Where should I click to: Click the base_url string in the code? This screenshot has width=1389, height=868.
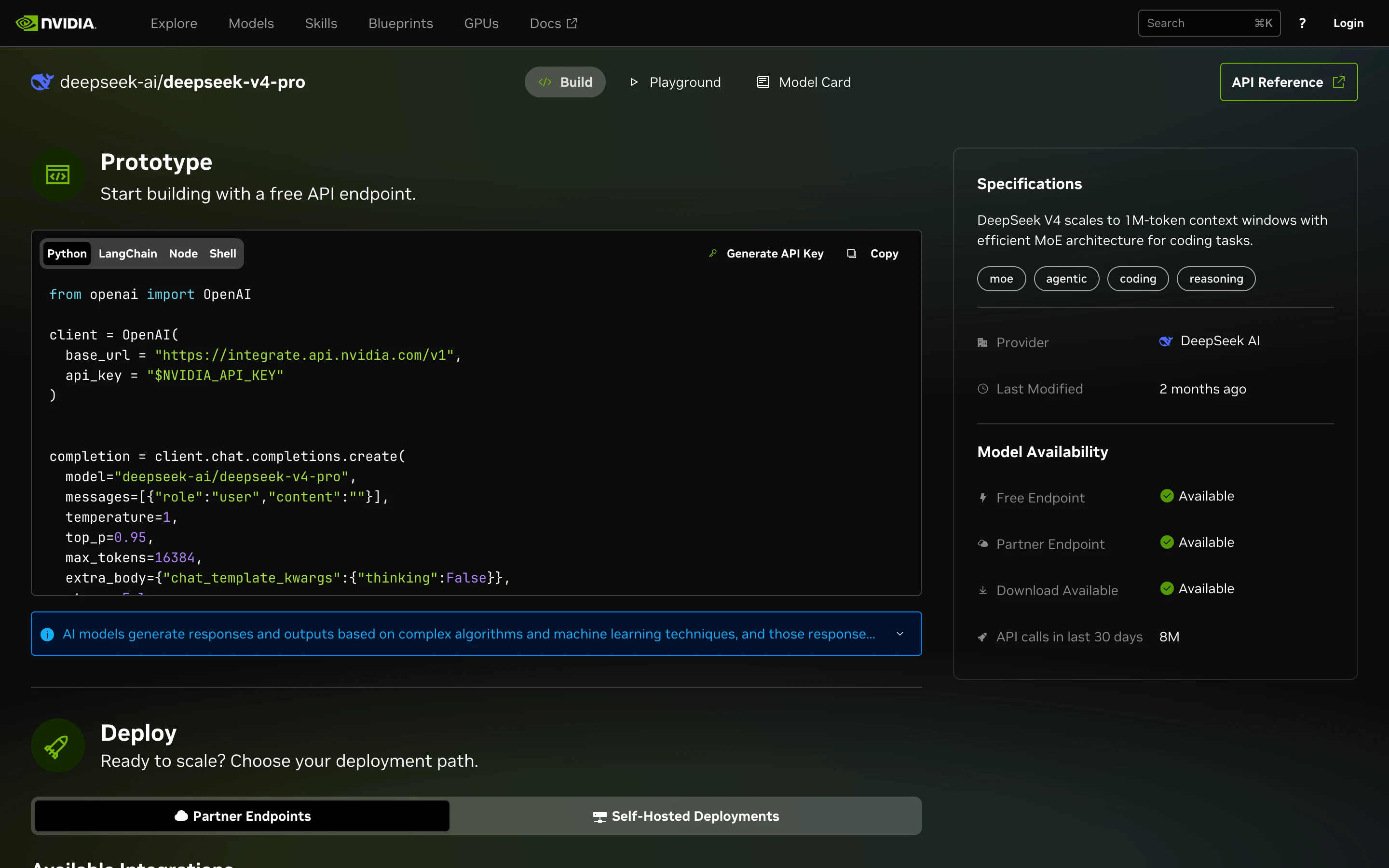tap(304, 355)
